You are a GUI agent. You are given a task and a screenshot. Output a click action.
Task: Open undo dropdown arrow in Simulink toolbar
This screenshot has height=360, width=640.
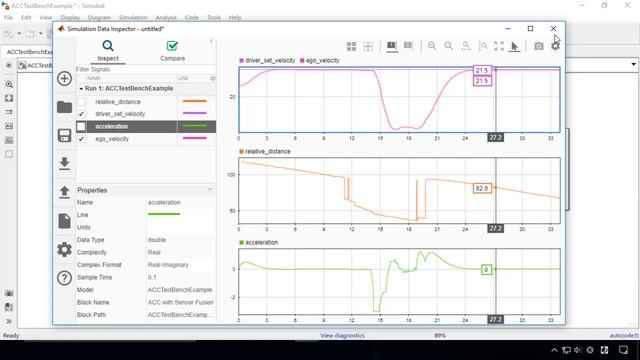pos(19,33)
